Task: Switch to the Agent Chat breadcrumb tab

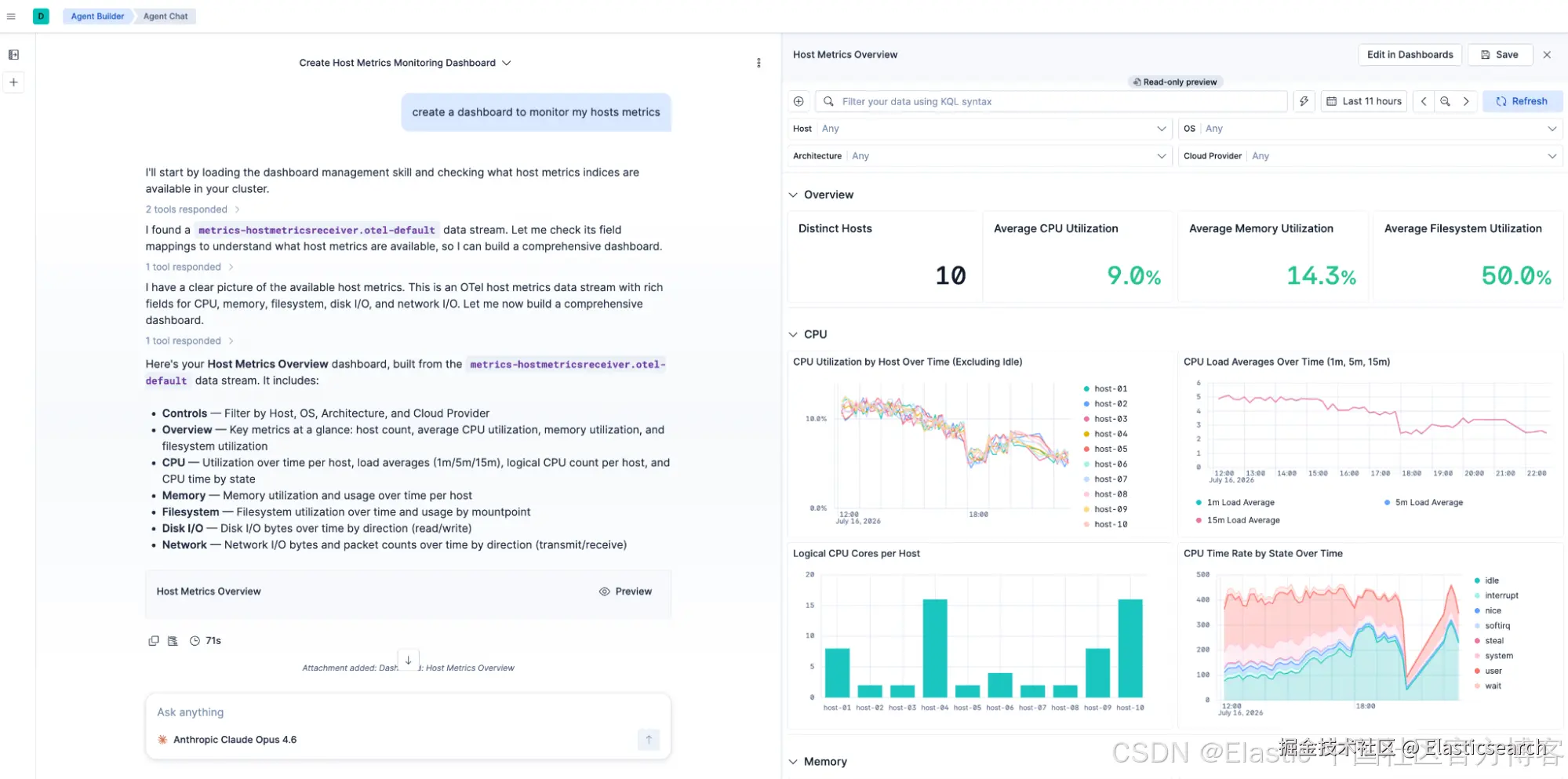Action: tap(166, 16)
